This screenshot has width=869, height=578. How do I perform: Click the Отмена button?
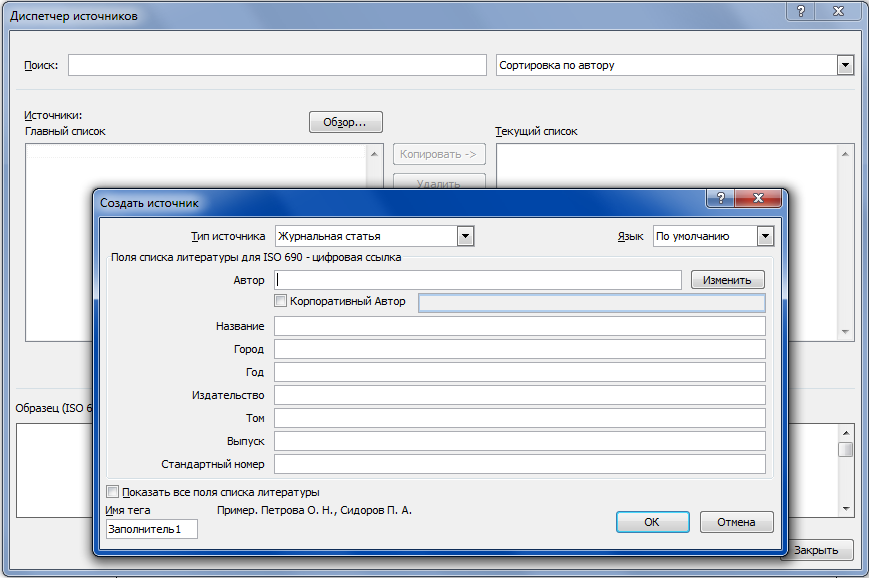click(736, 522)
